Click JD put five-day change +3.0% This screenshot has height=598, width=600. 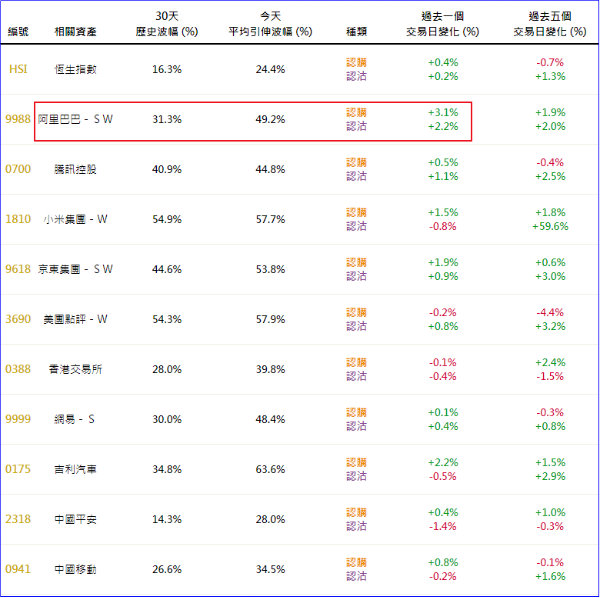(x=550, y=276)
